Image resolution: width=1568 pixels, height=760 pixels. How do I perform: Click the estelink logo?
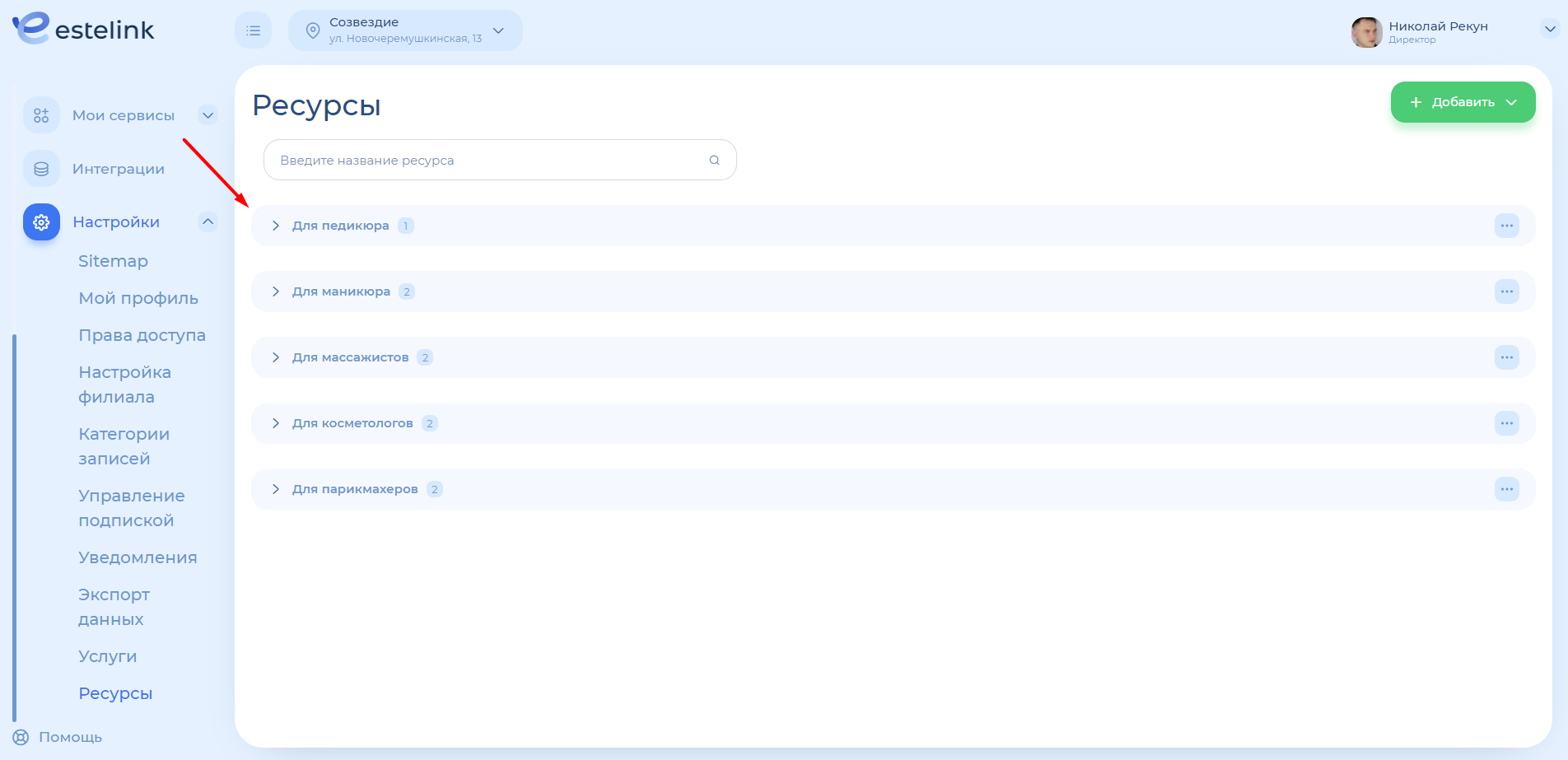click(83, 30)
